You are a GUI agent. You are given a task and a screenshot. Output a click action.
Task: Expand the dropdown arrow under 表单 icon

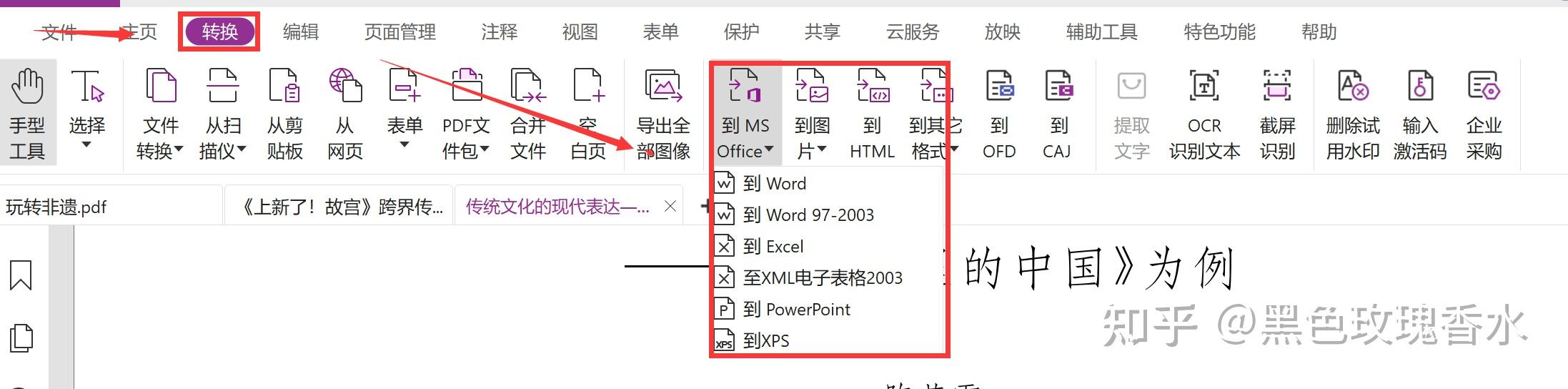[x=405, y=145]
